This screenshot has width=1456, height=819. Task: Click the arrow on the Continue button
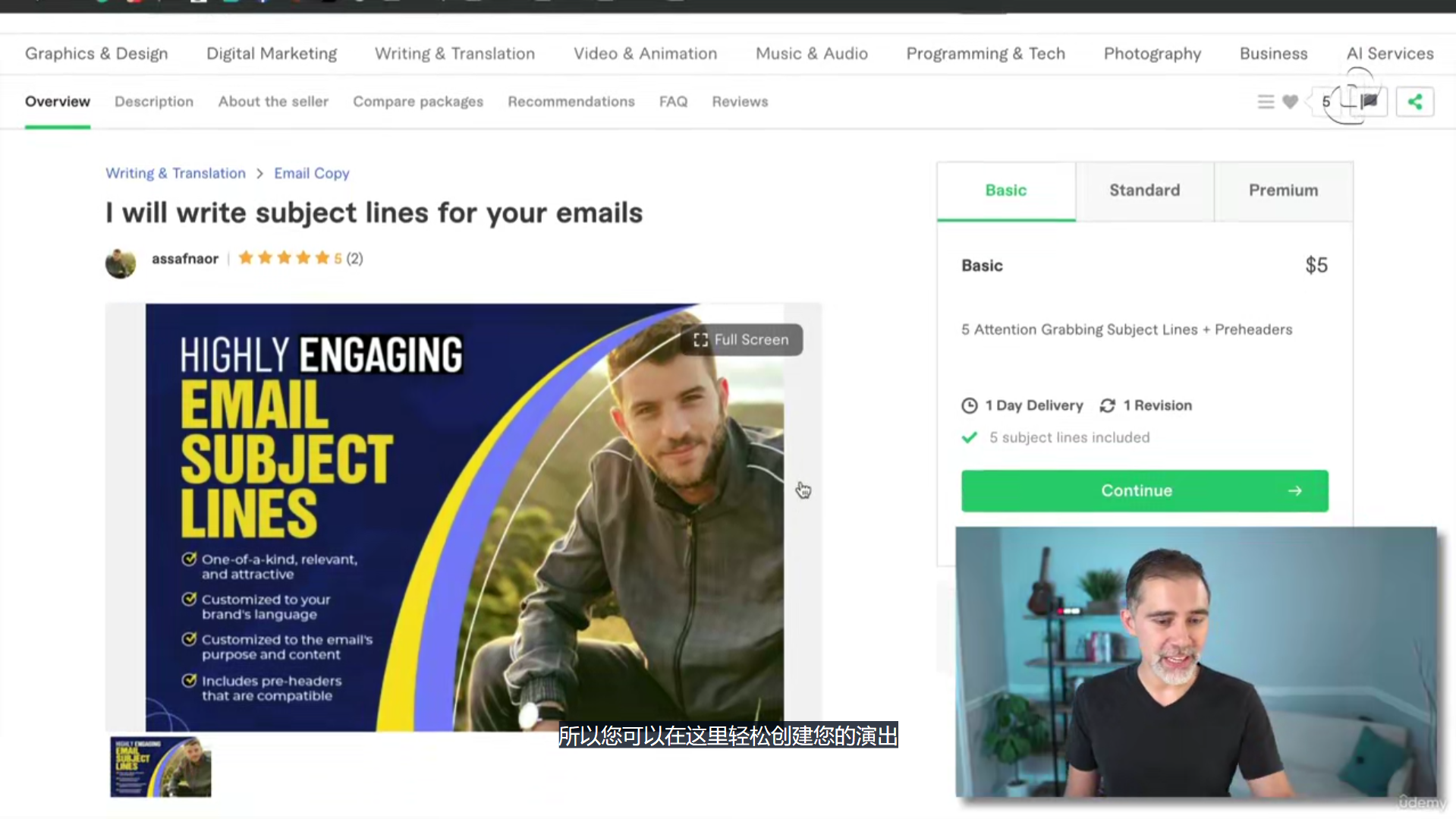pos(1295,491)
